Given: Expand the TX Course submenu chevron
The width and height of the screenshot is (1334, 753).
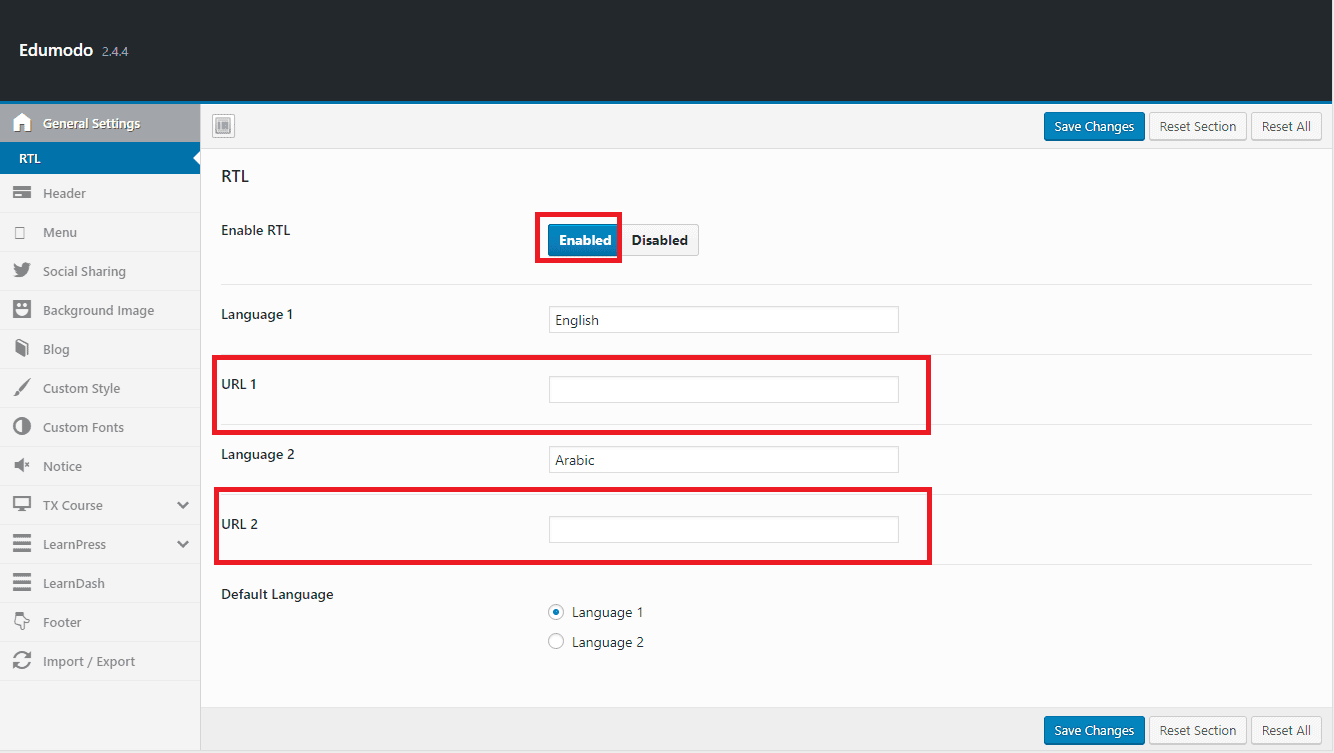Looking at the screenshot, I should pyautogui.click(x=183, y=505).
